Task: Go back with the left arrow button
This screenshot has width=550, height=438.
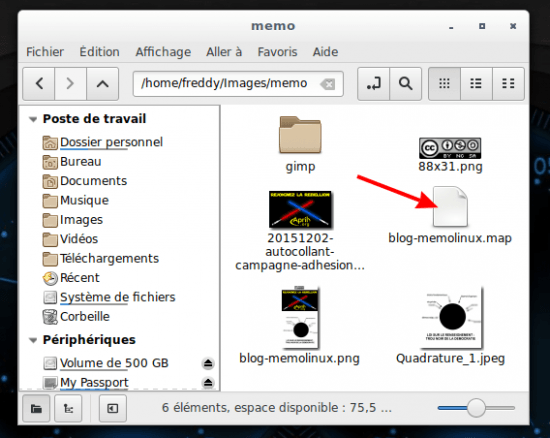Action: [x=39, y=84]
